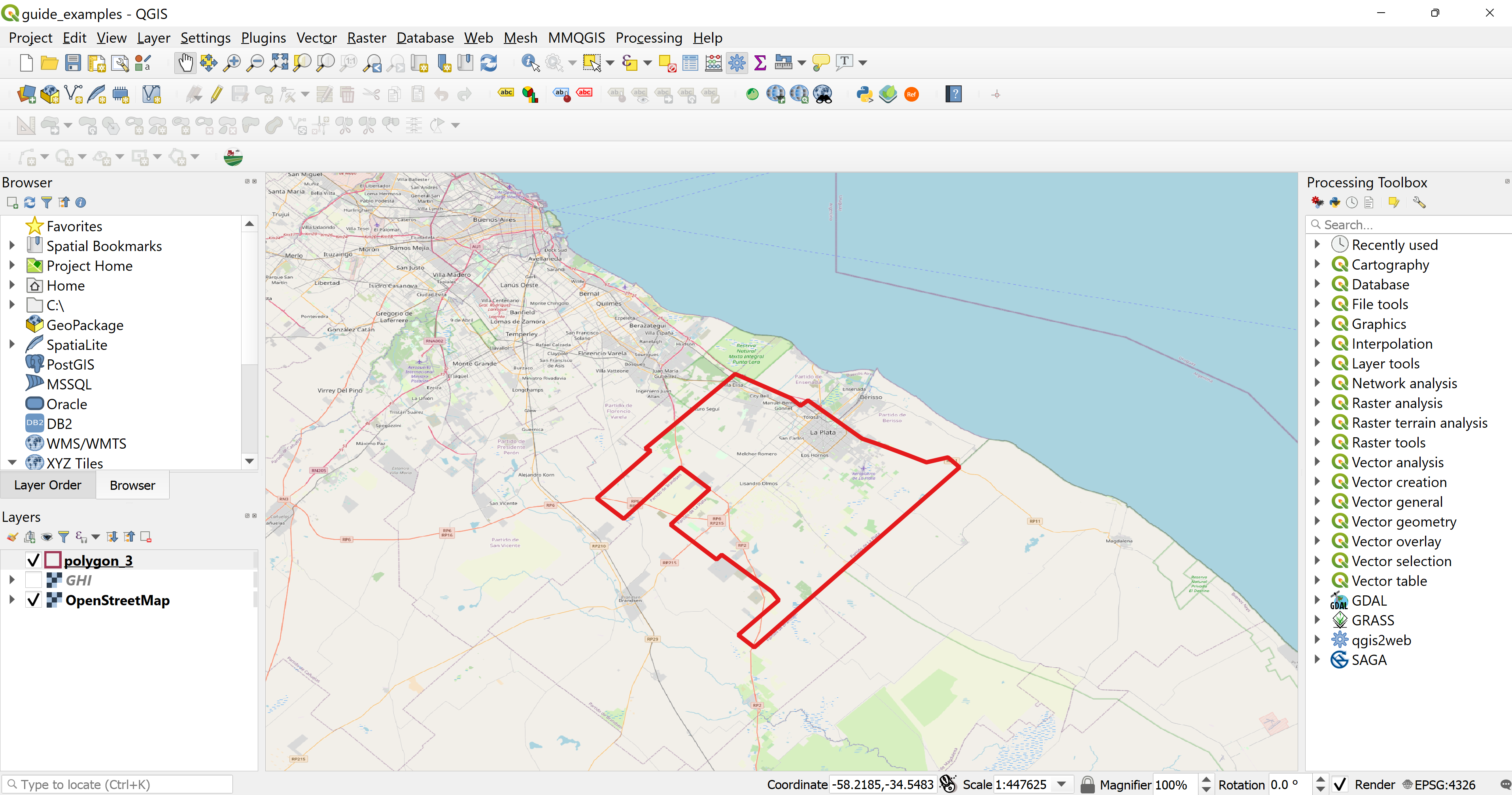Expand the Vector geometry toolbox group

point(1317,521)
